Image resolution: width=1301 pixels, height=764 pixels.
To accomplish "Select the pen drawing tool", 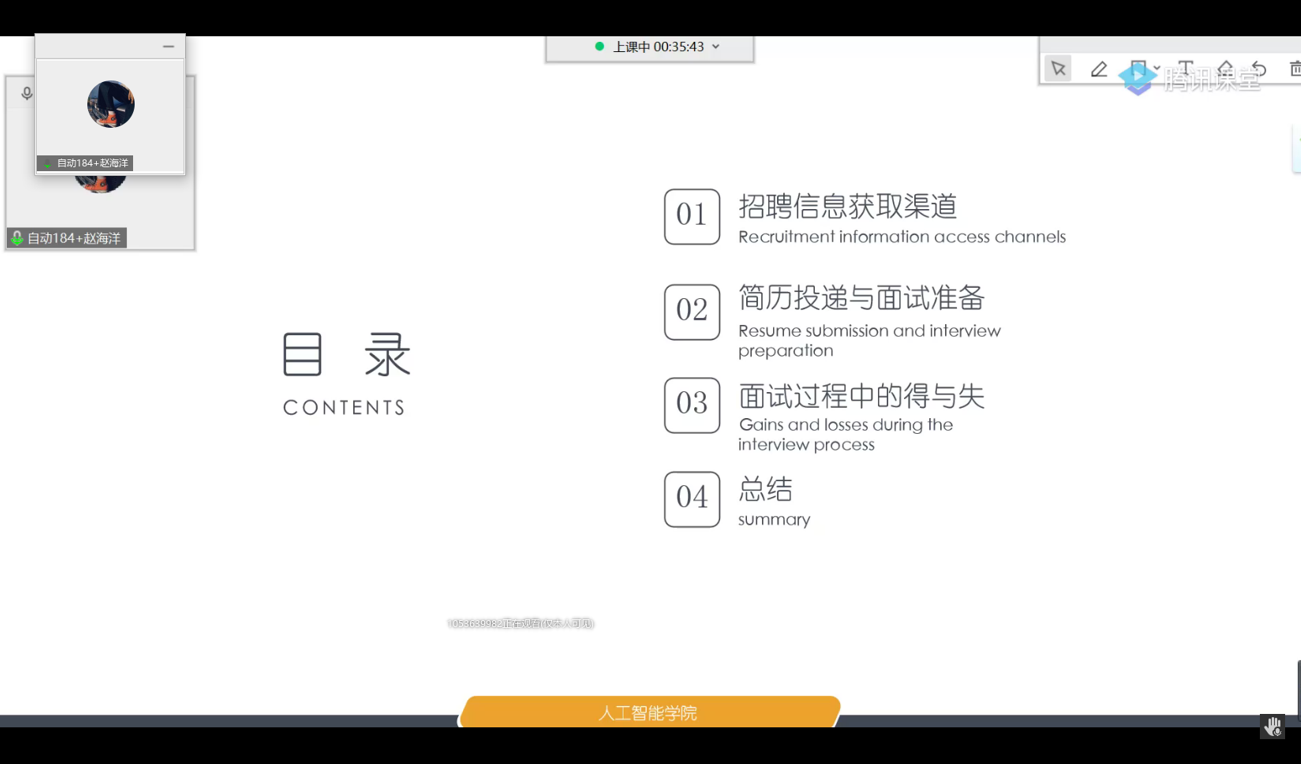I will coord(1099,69).
